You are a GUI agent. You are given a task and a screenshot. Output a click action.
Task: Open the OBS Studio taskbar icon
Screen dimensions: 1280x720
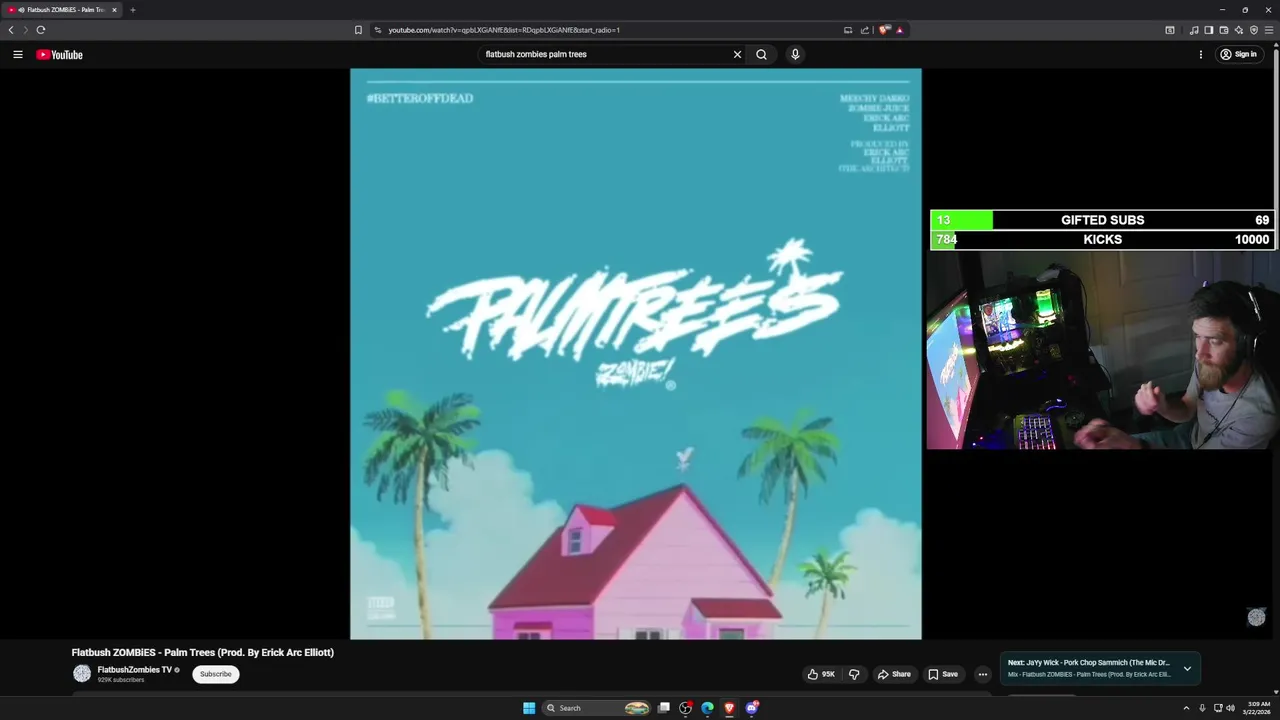click(x=685, y=708)
